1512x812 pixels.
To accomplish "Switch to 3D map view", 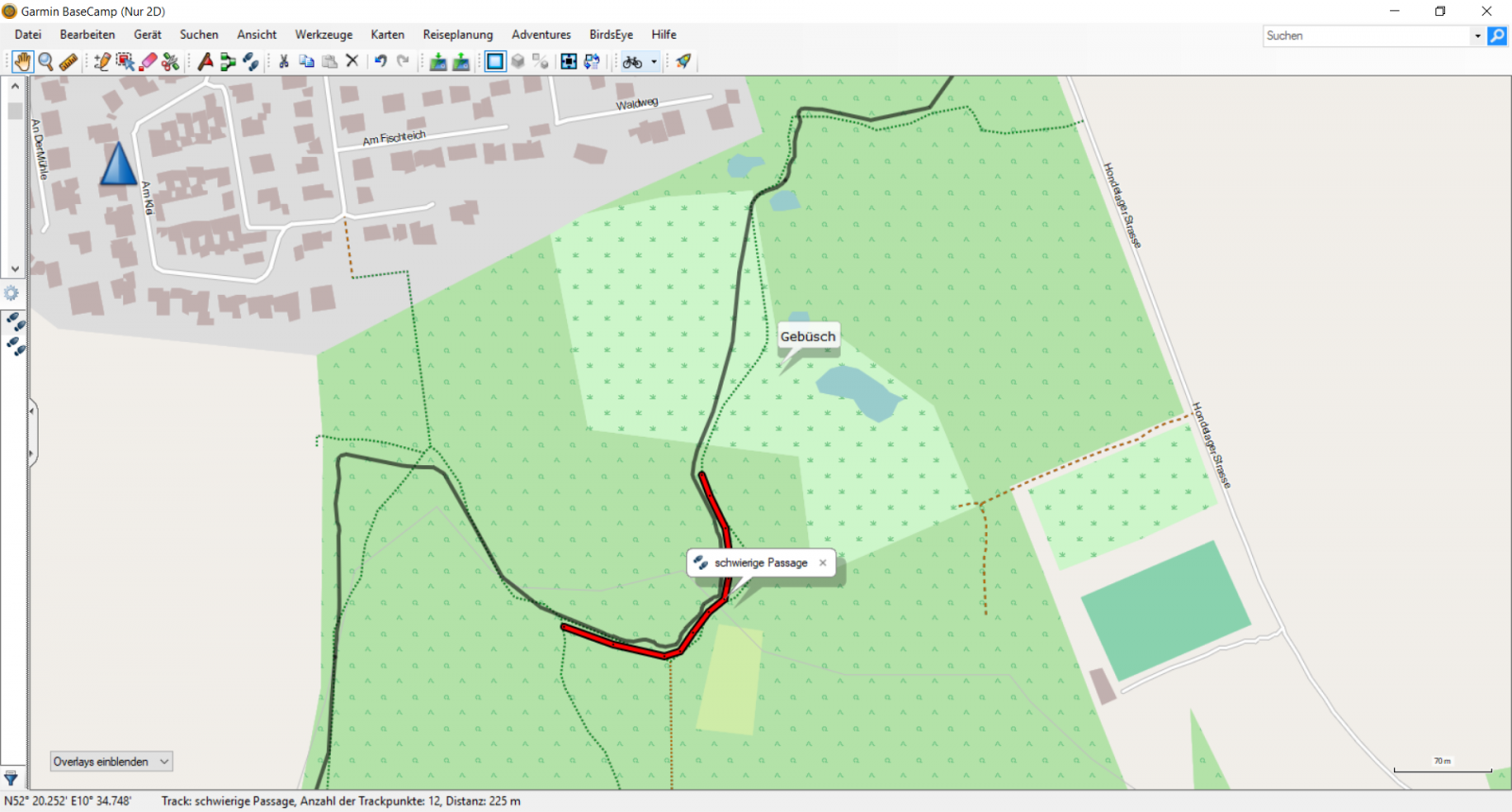I will tap(518, 61).
